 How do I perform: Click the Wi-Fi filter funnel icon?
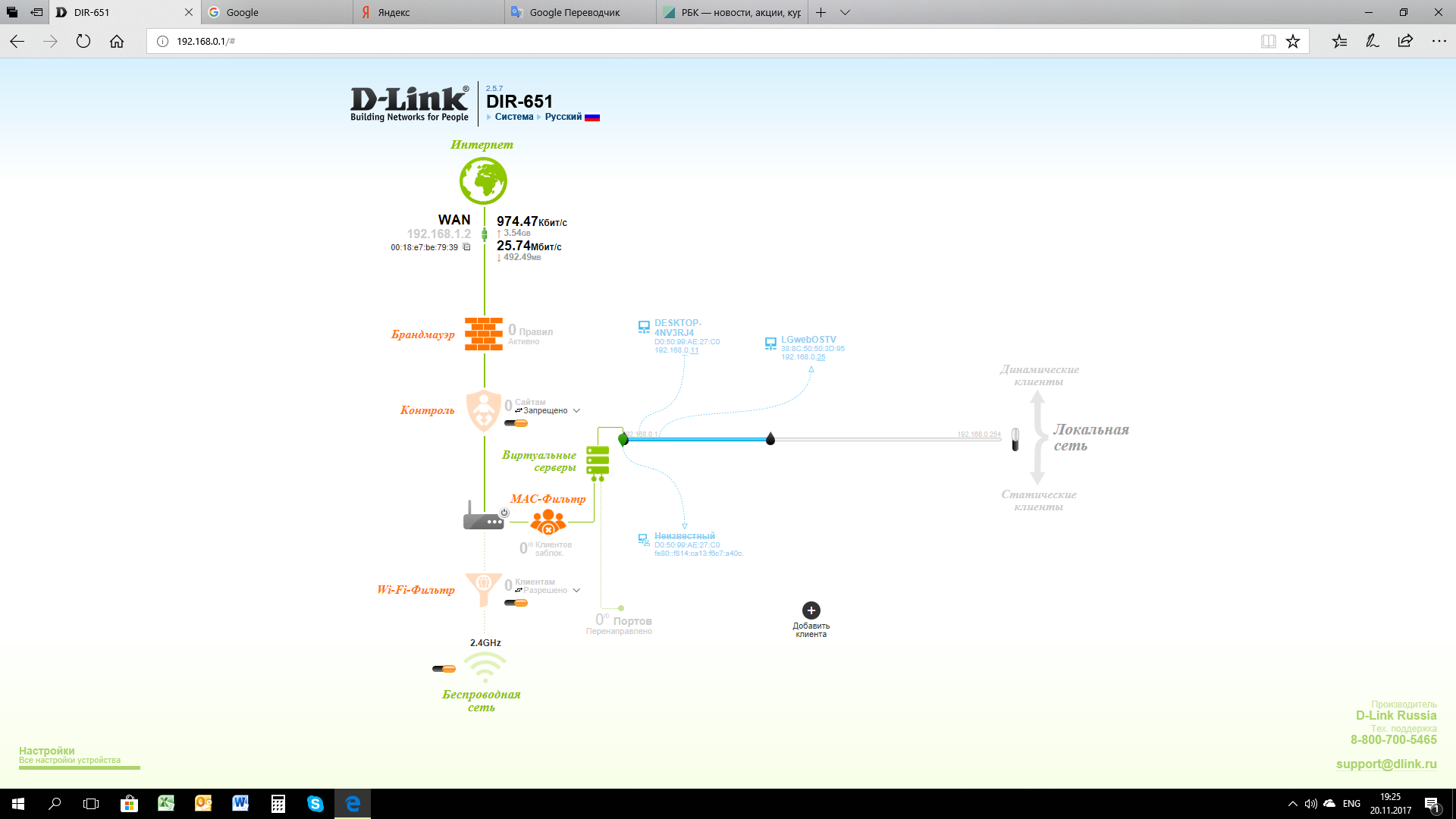pyautogui.click(x=483, y=588)
